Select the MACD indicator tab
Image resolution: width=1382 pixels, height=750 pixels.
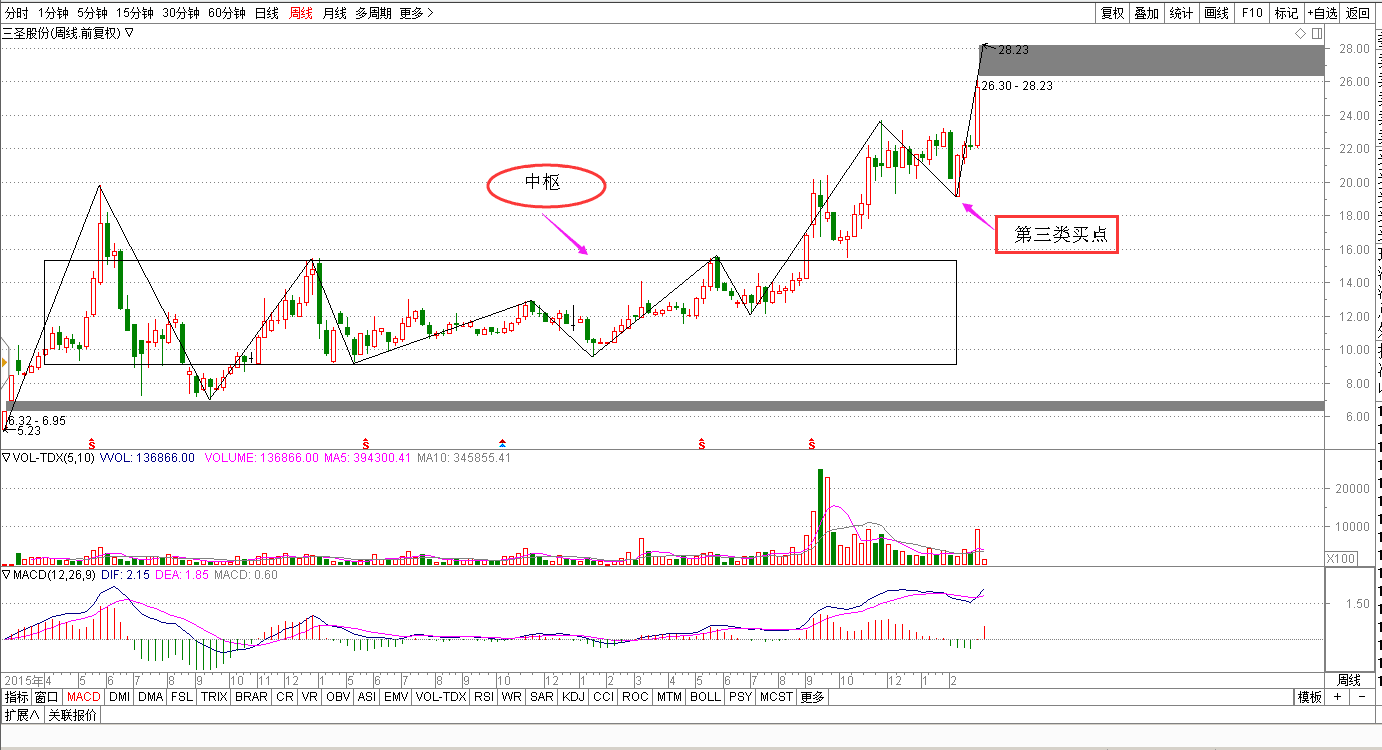pyautogui.click(x=84, y=697)
